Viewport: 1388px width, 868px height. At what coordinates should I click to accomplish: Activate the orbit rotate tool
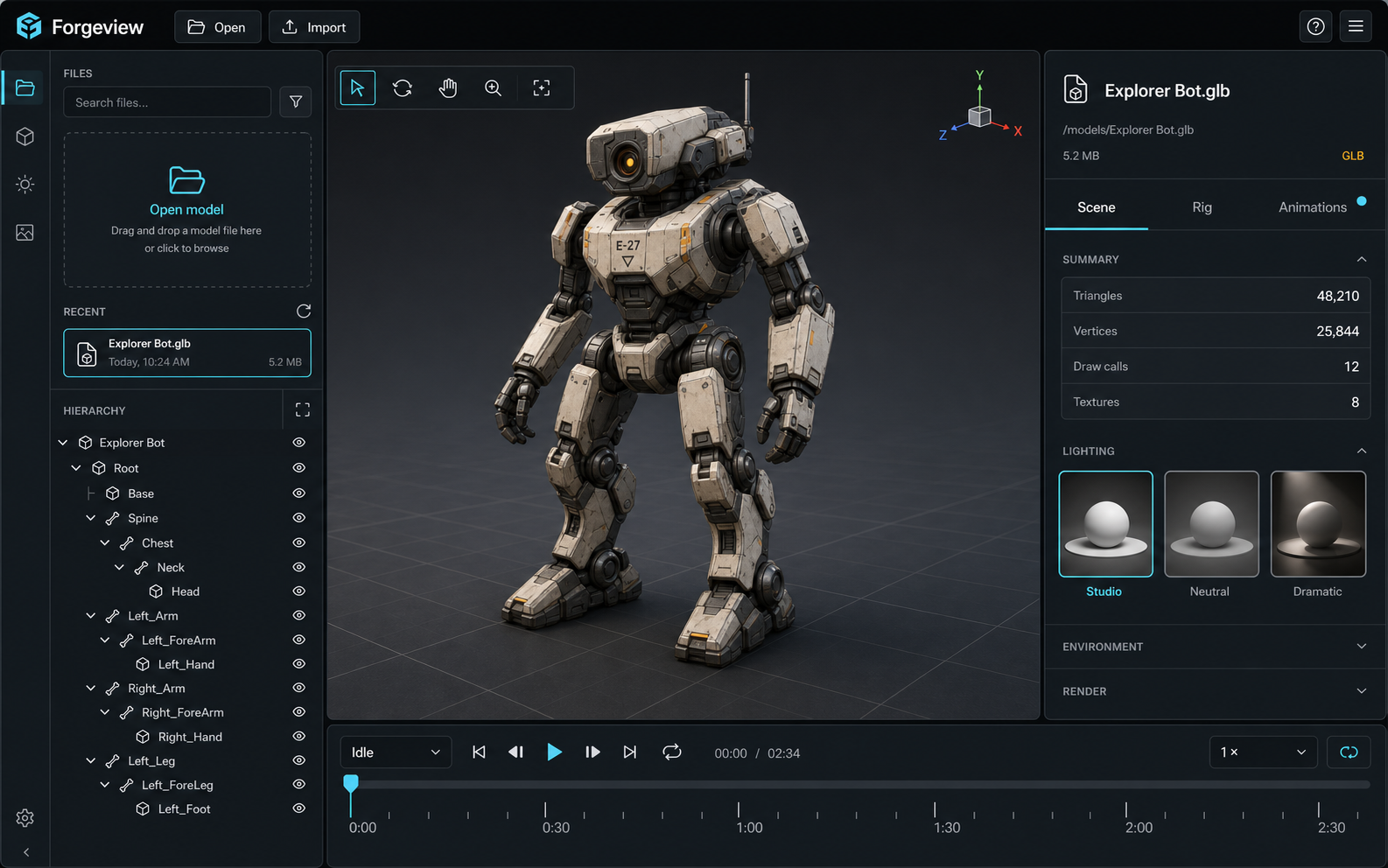(x=403, y=87)
